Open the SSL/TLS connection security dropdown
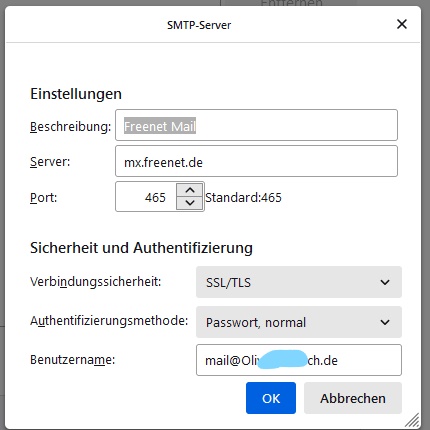 coord(299,282)
